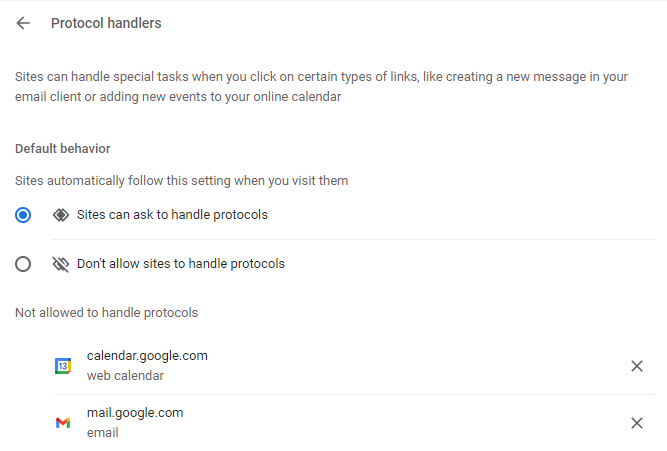667x451 pixels.
Task: Click the 'email' protocol description
Action: pyautogui.click(x=102, y=433)
